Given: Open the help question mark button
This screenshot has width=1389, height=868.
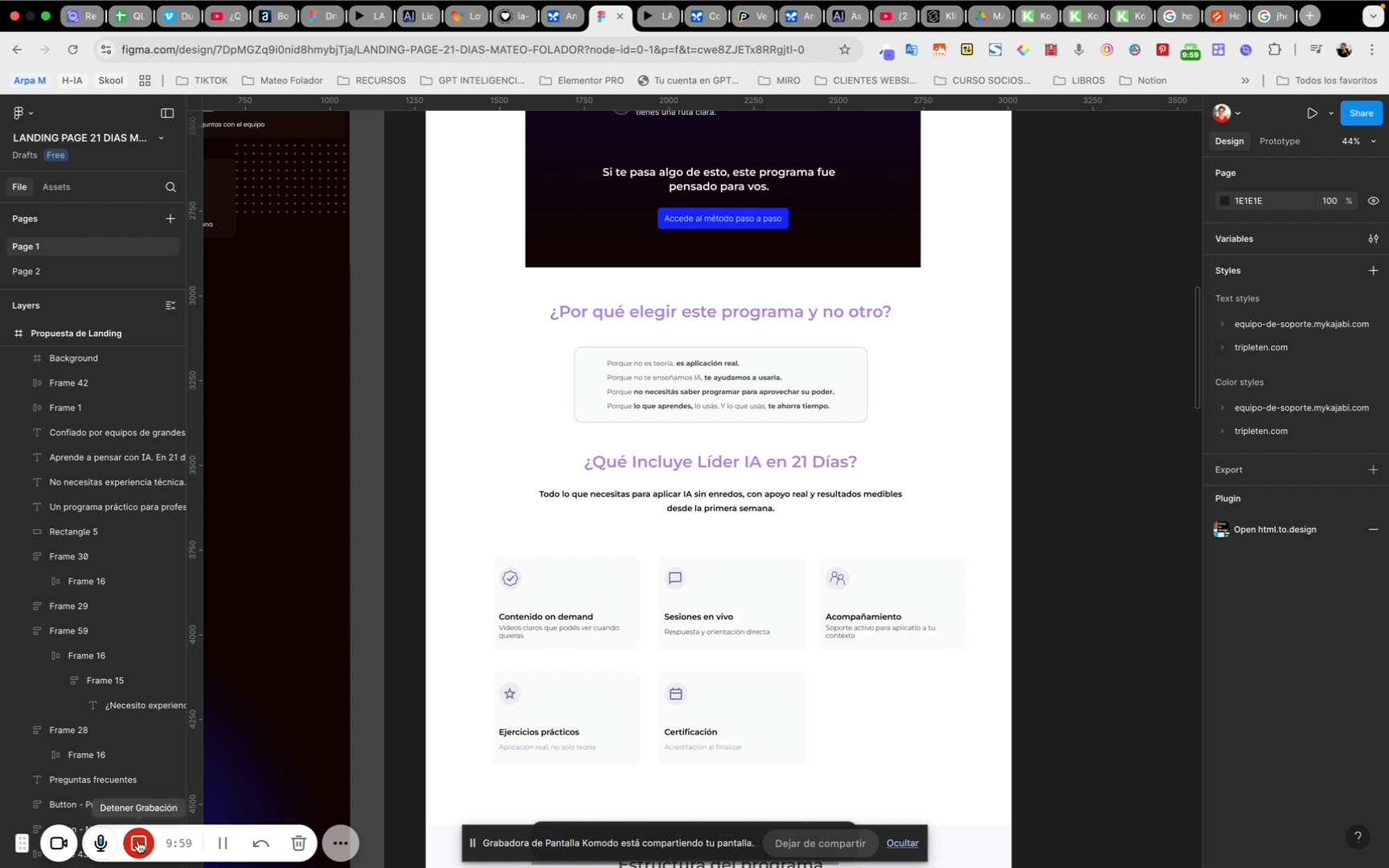Looking at the screenshot, I should [x=1358, y=837].
